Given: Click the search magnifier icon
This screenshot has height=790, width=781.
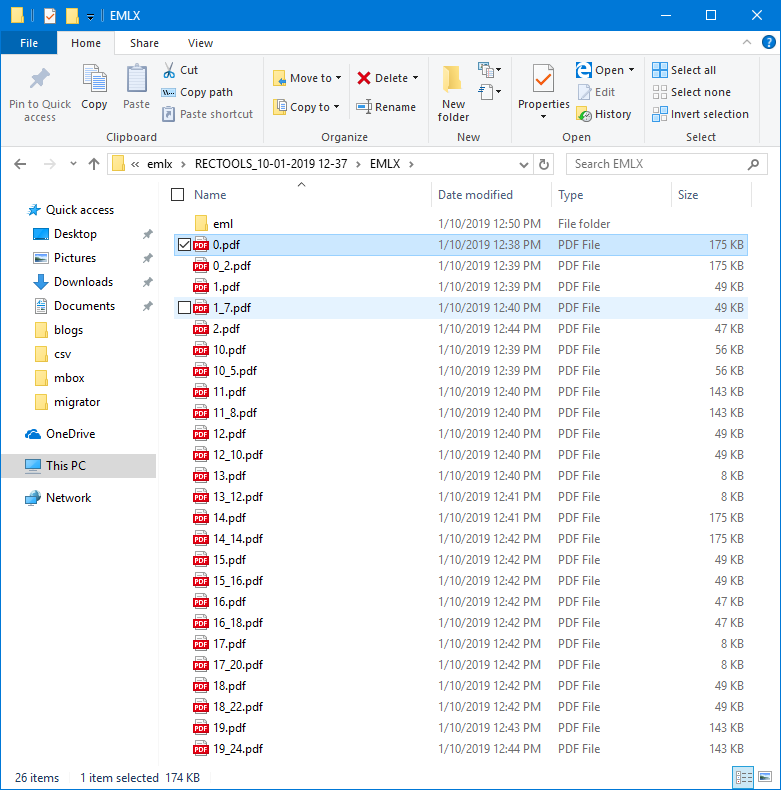Looking at the screenshot, I should pyautogui.click(x=753, y=164).
